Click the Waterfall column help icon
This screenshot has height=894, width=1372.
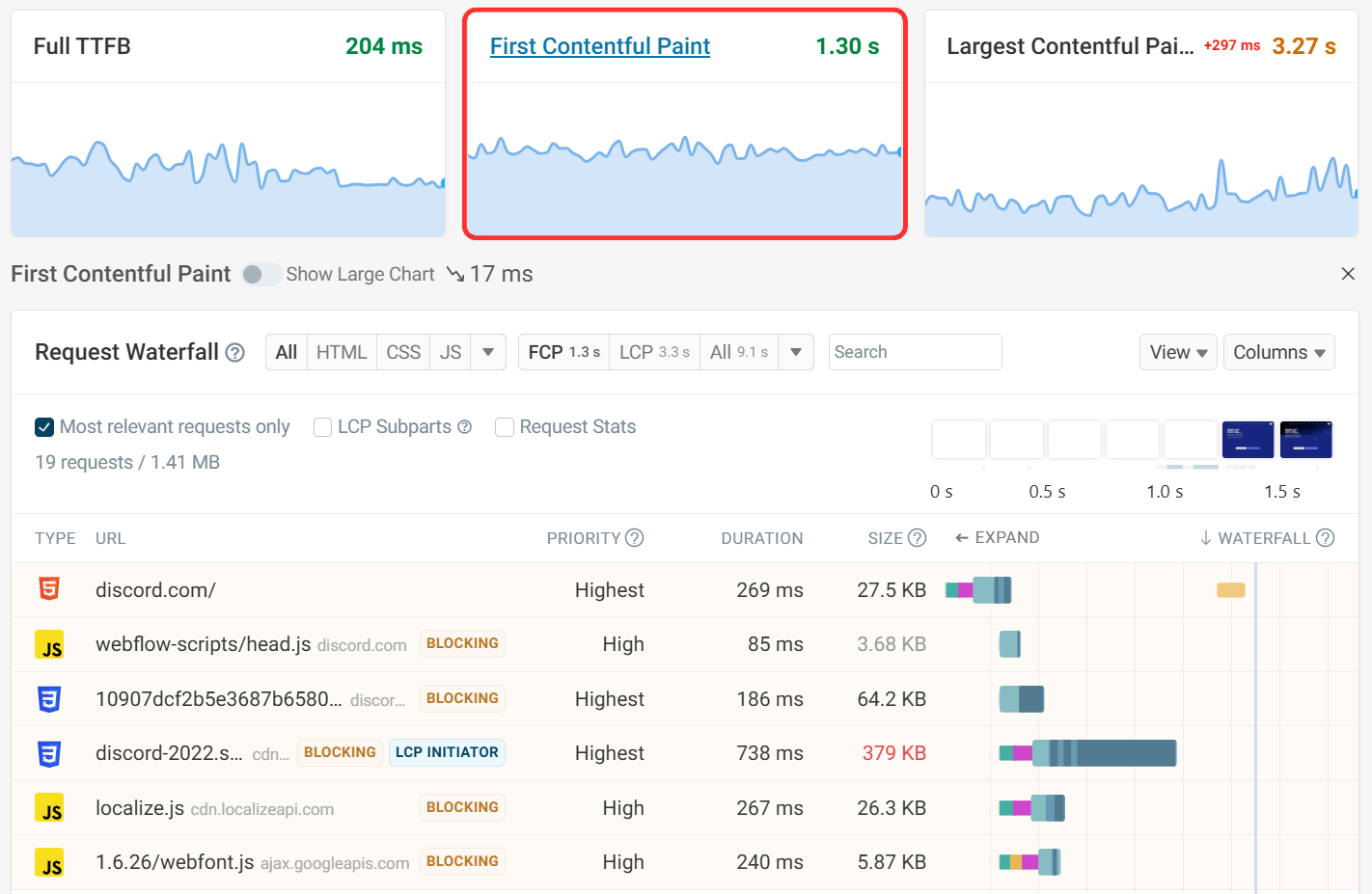tap(1326, 538)
